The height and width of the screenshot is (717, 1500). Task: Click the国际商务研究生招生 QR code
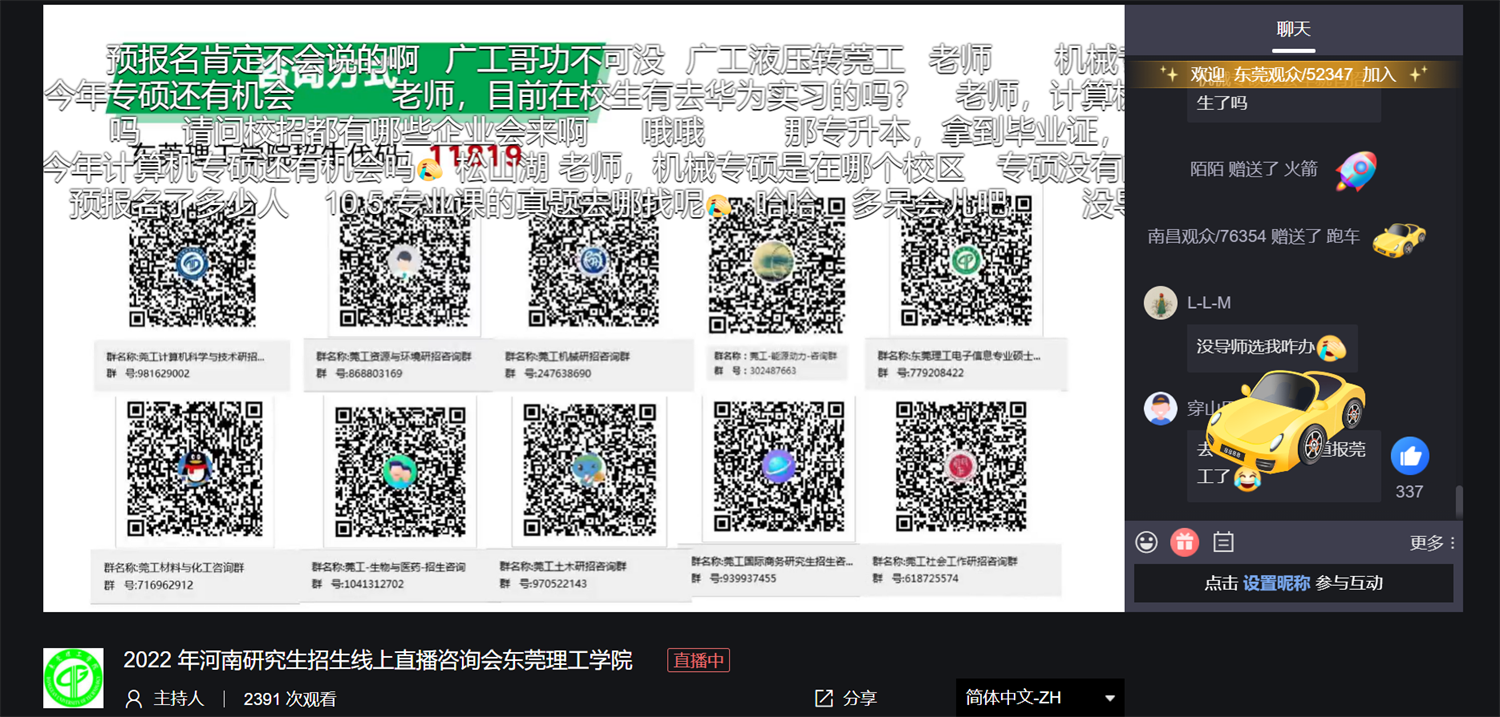pos(778,466)
